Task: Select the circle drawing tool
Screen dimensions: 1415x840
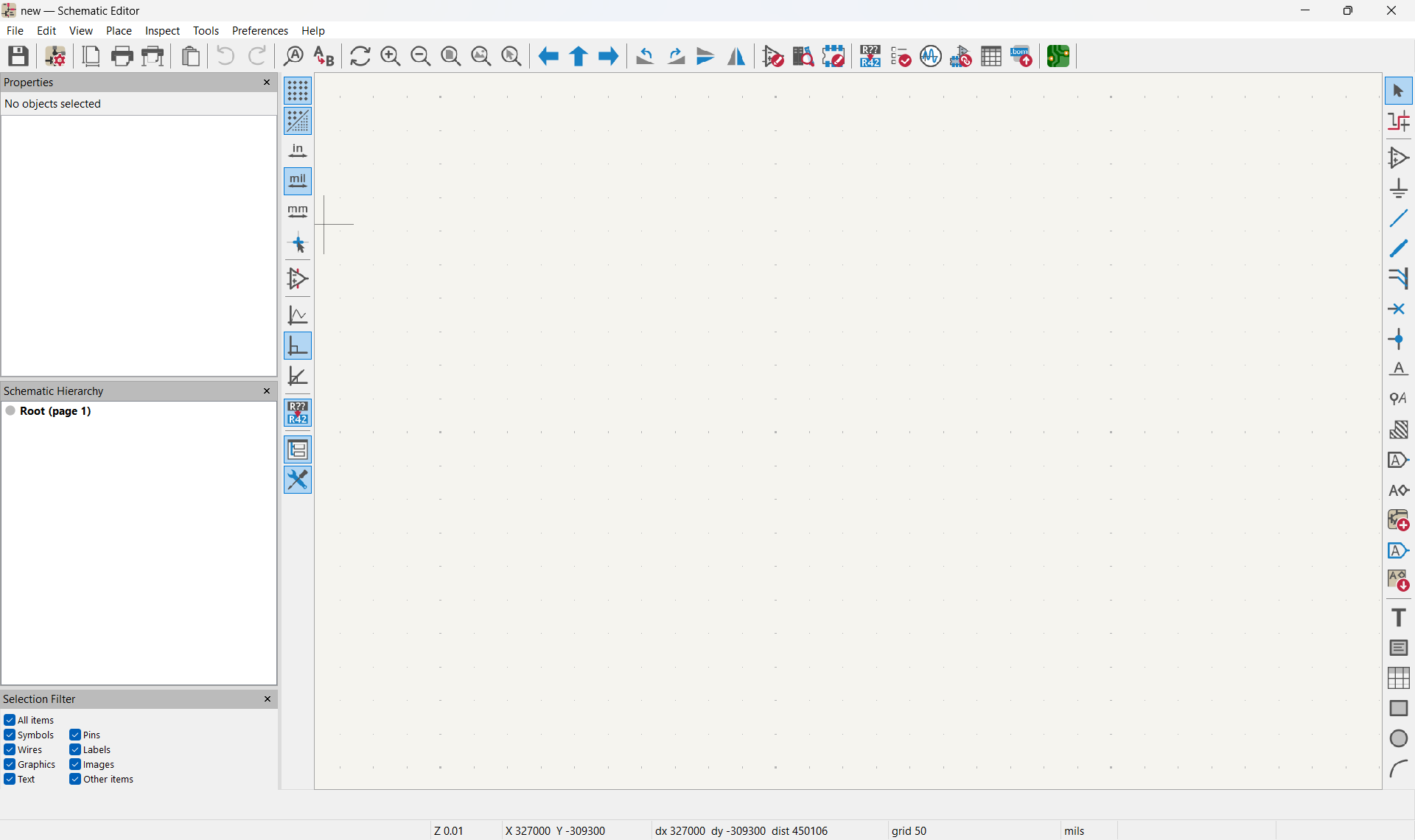Action: [x=1398, y=738]
